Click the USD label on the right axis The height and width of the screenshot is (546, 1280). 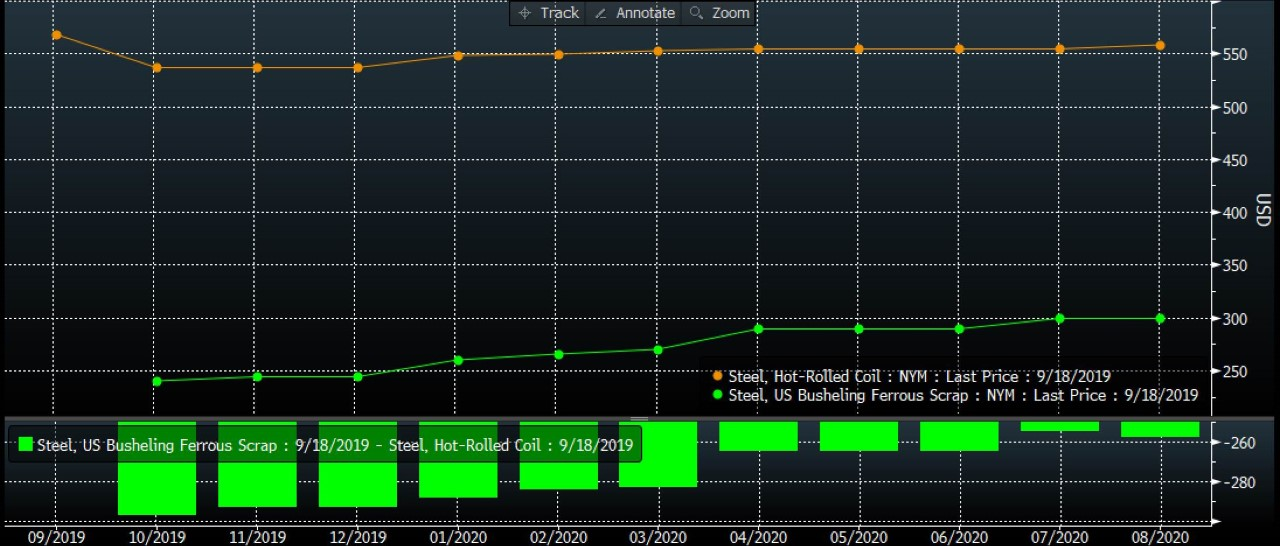pos(1264,211)
